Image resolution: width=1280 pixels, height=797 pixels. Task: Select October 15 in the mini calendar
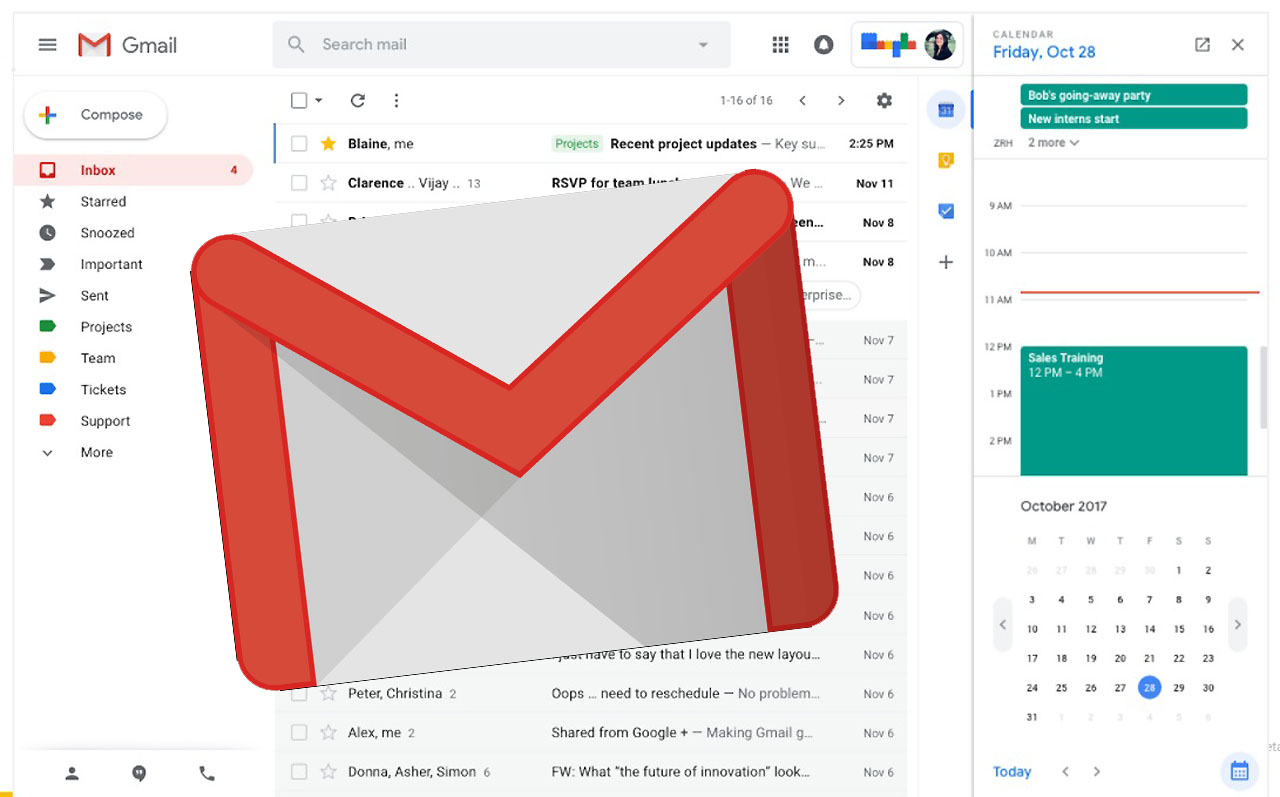pos(1179,629)
